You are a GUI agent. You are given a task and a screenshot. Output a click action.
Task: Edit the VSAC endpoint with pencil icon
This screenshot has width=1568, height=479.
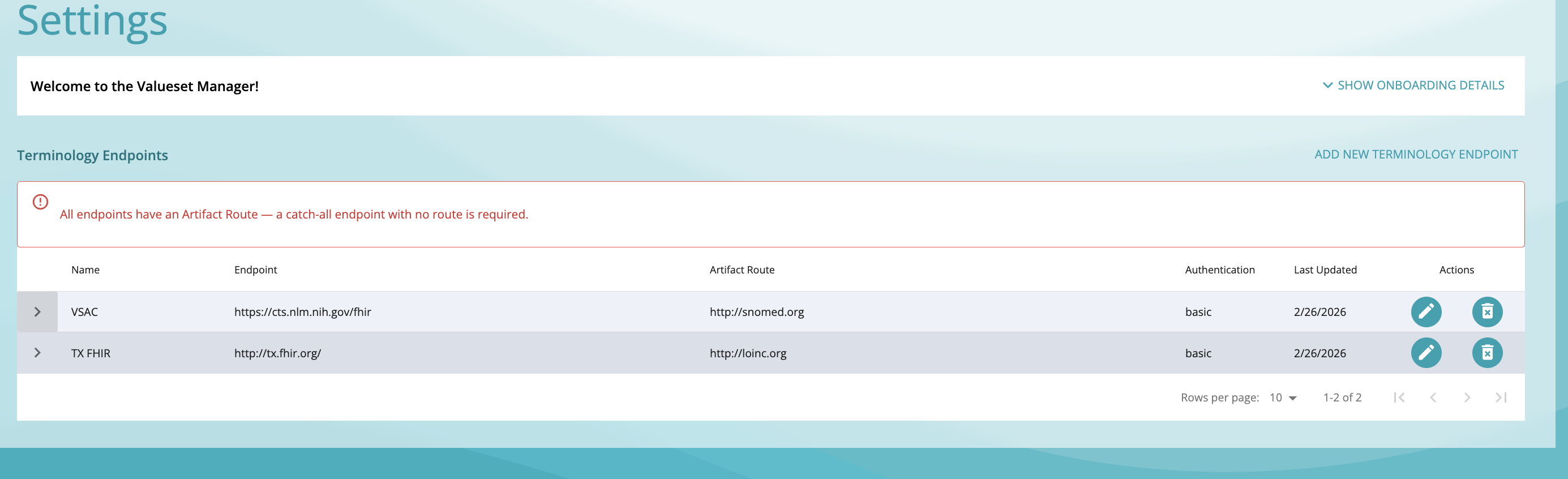tap(1425, 311)
